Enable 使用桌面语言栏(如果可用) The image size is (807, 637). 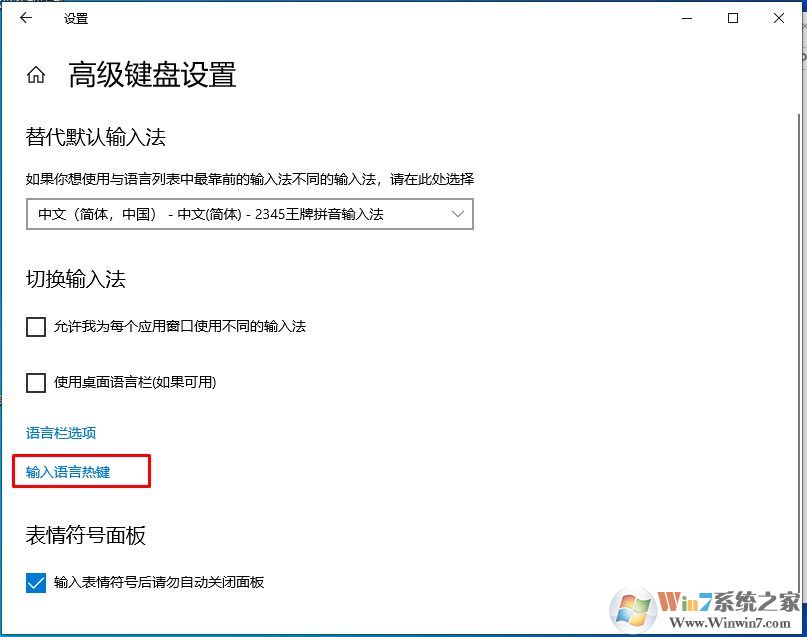tap(36, 382)
